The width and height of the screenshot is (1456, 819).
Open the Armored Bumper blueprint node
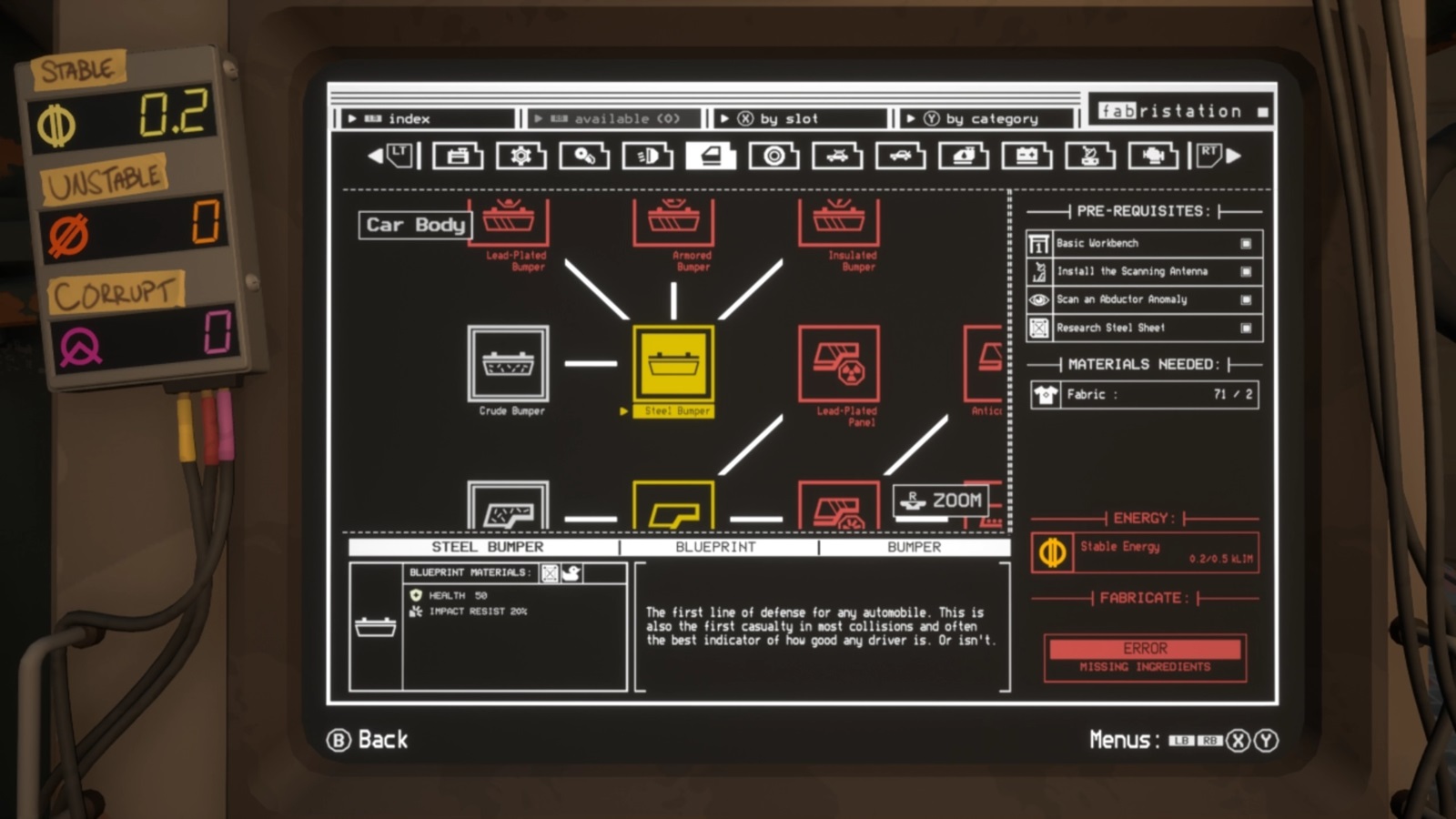673,223
